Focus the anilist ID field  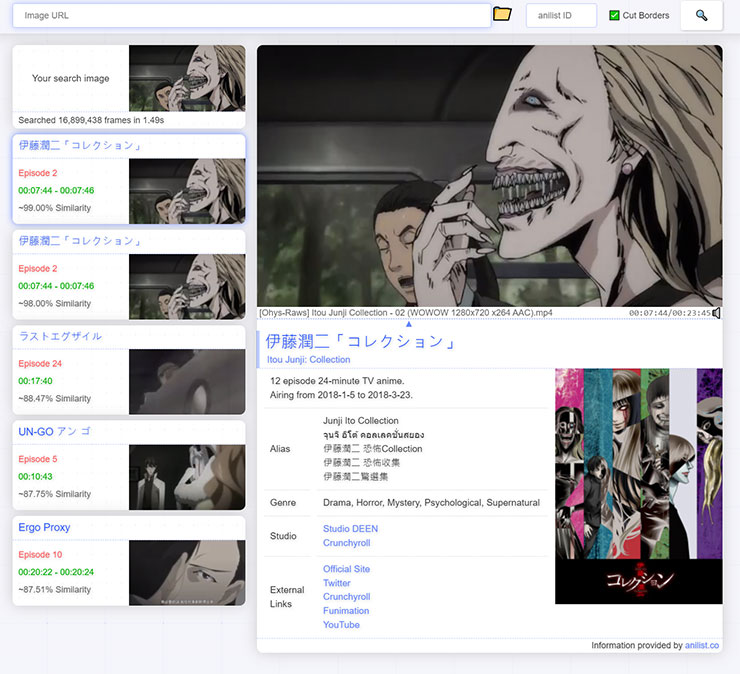click(x=561, y=16)
